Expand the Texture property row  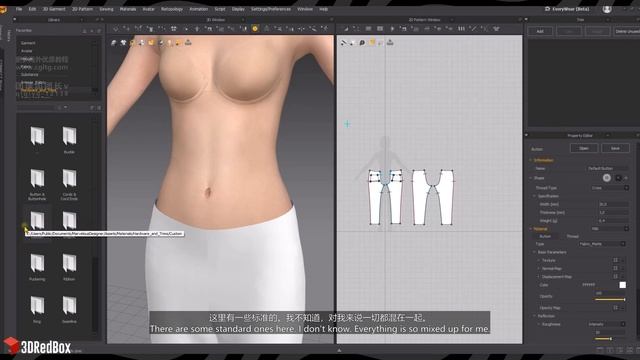(538, 260)
